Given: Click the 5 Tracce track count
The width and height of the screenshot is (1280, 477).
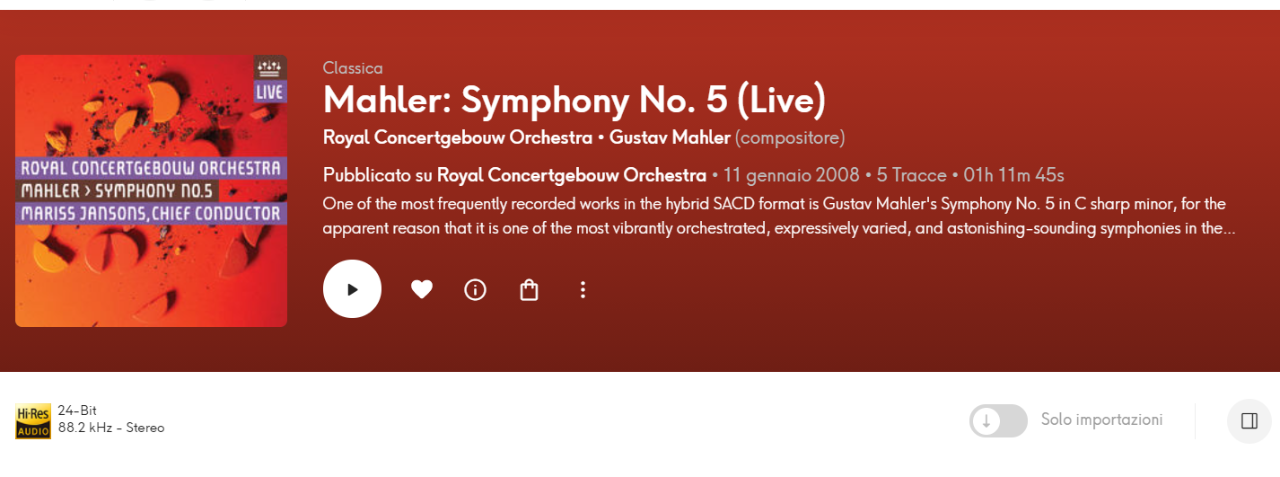Looking at the screenshot, I should pyautogui.click(x=912, y=175).
